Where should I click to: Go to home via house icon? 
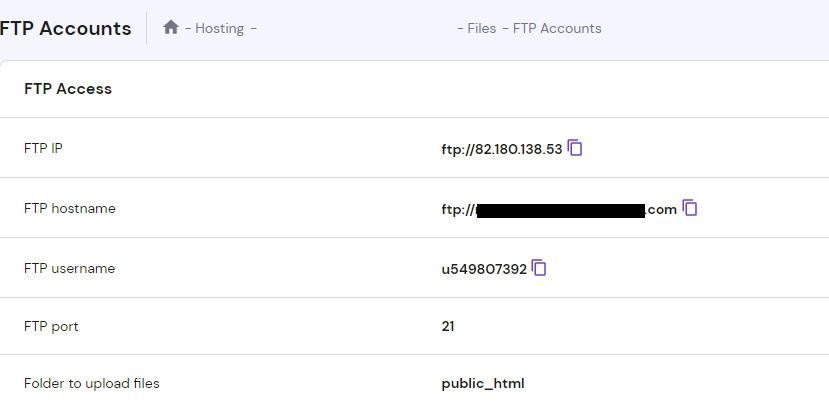[171, 27]
